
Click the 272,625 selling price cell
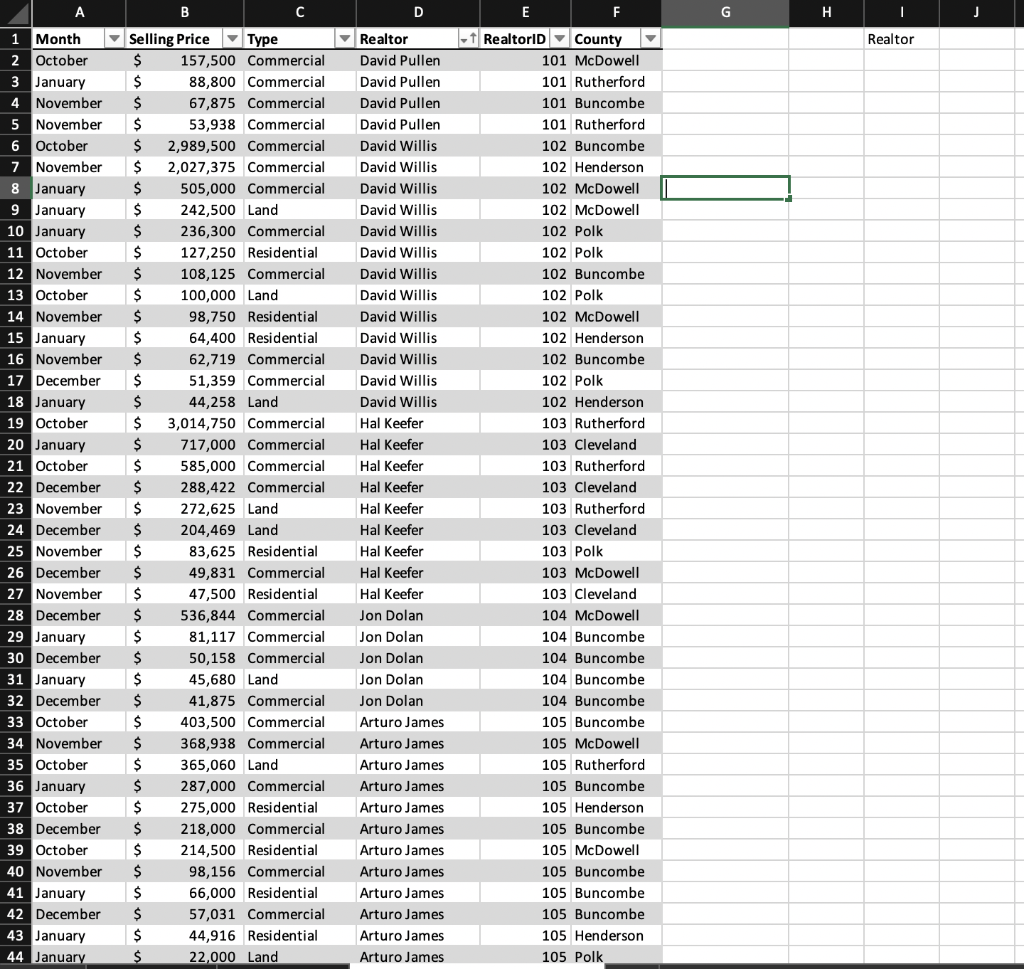(185, 509)
